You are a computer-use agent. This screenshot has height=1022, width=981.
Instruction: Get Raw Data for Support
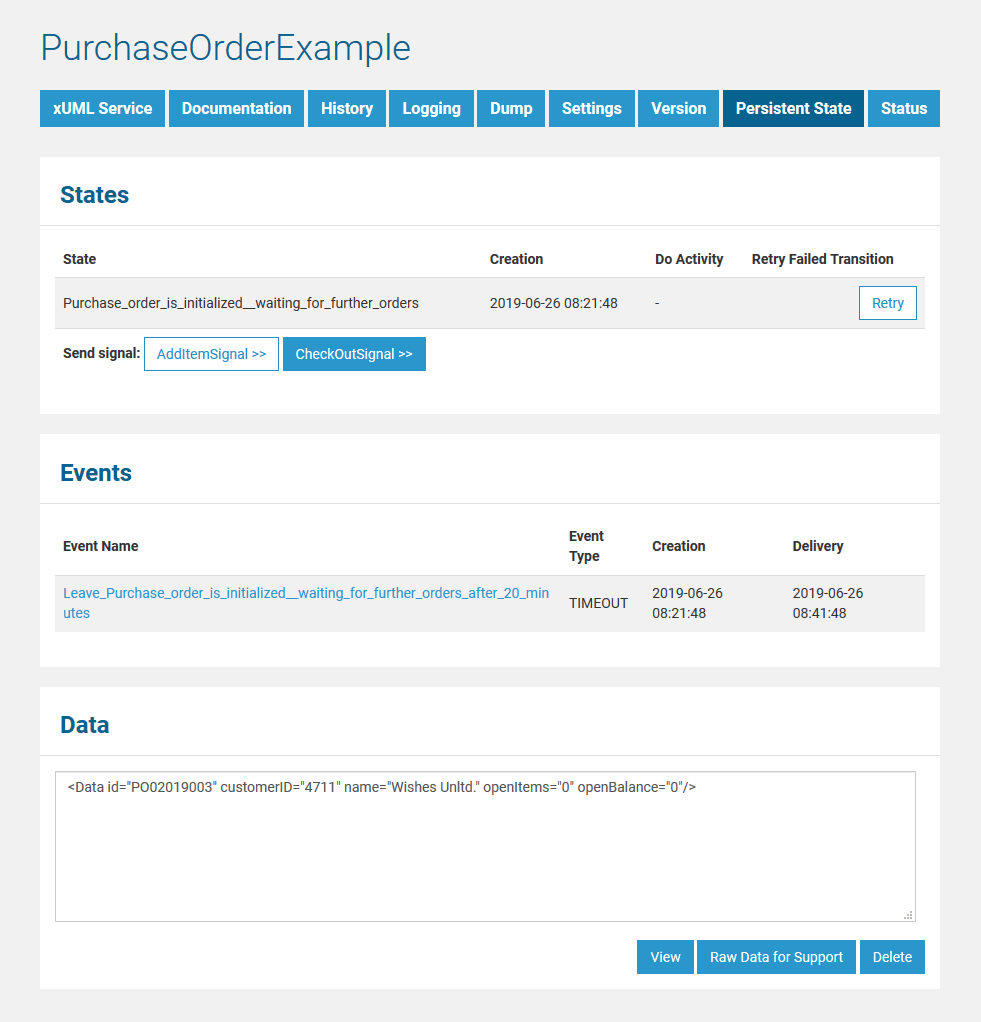pos(776,957)
